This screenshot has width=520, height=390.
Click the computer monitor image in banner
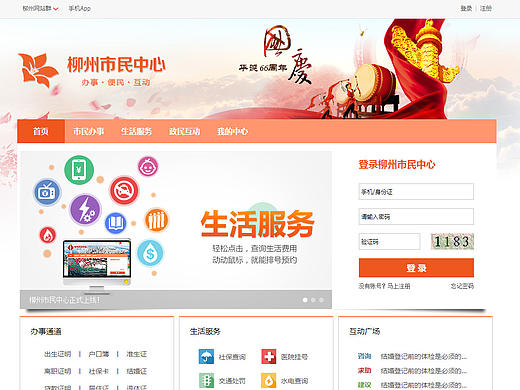pos(97,265)
